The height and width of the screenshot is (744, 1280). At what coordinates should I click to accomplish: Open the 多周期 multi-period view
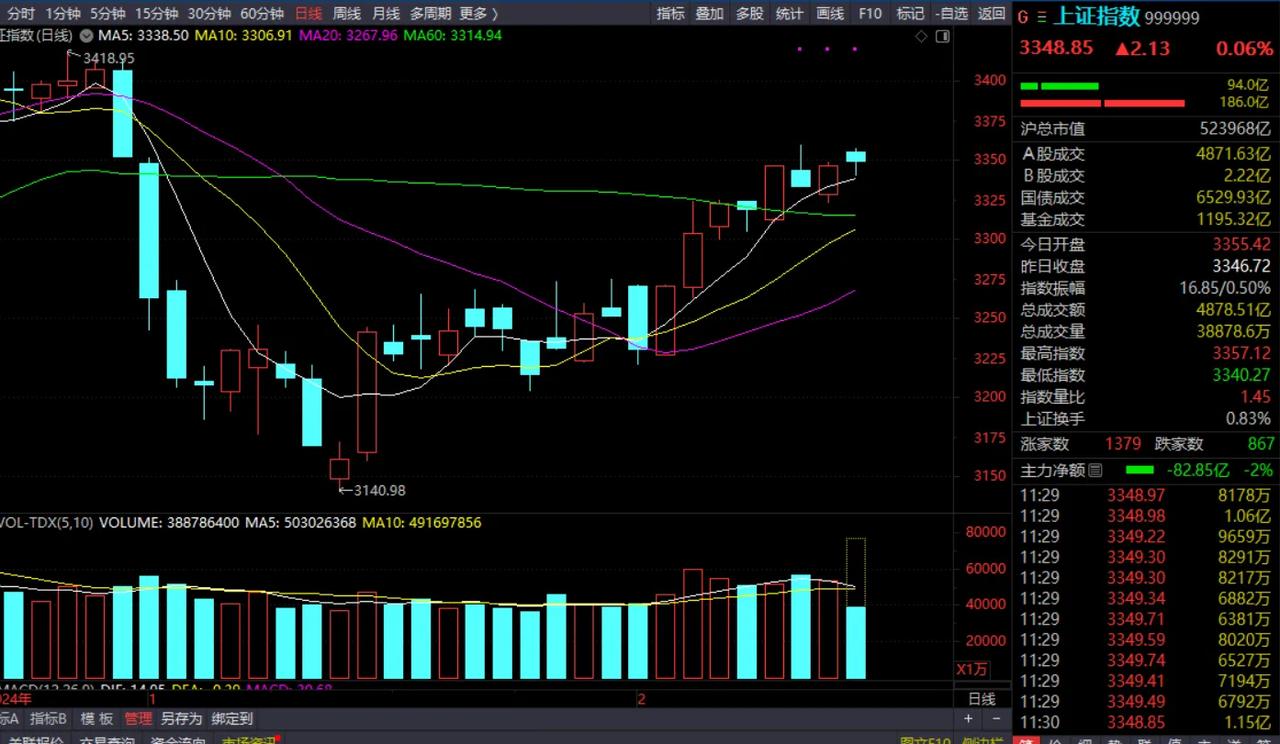[430, 13]
